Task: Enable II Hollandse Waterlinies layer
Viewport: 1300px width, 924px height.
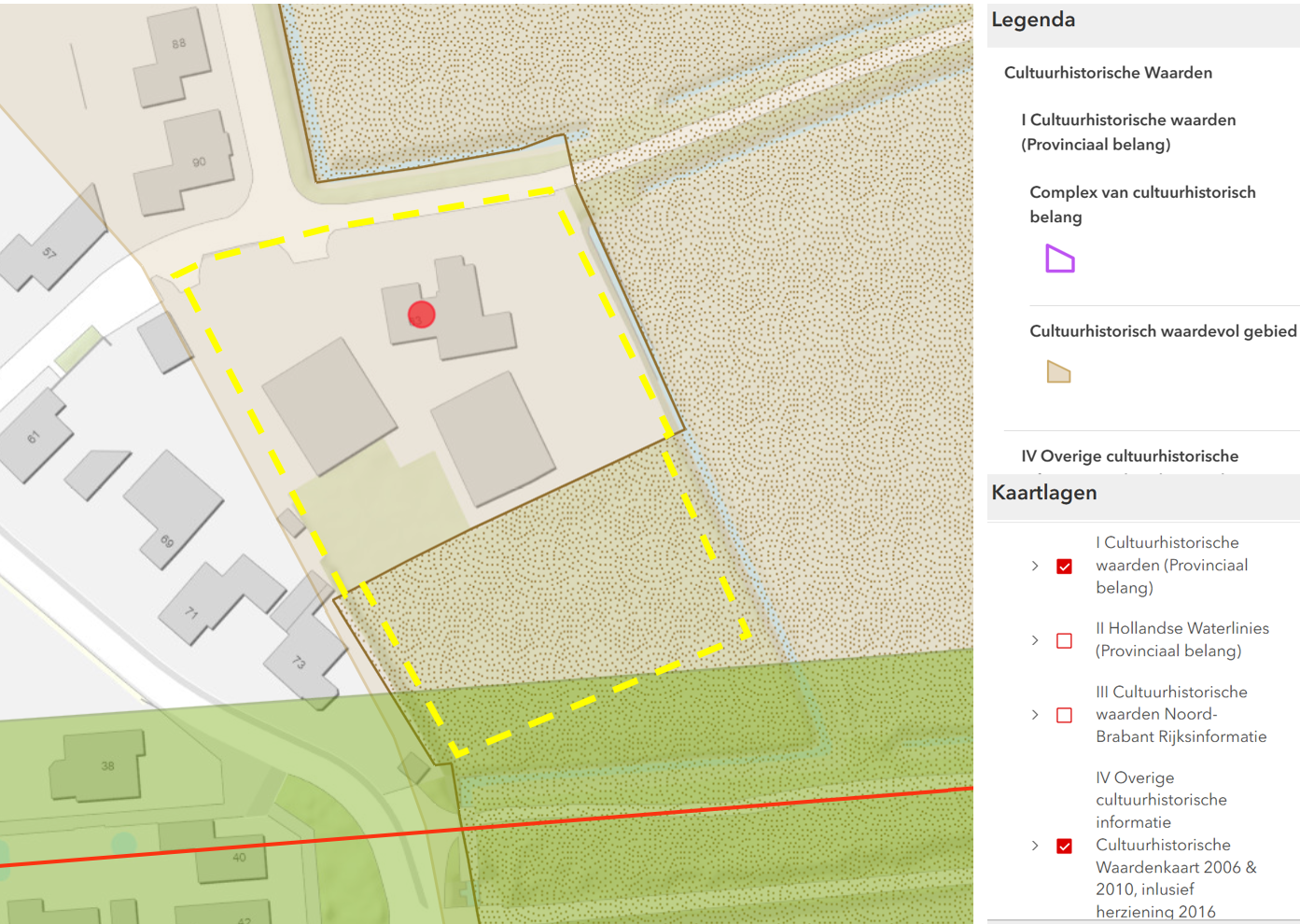Action: click(1064, 640)
